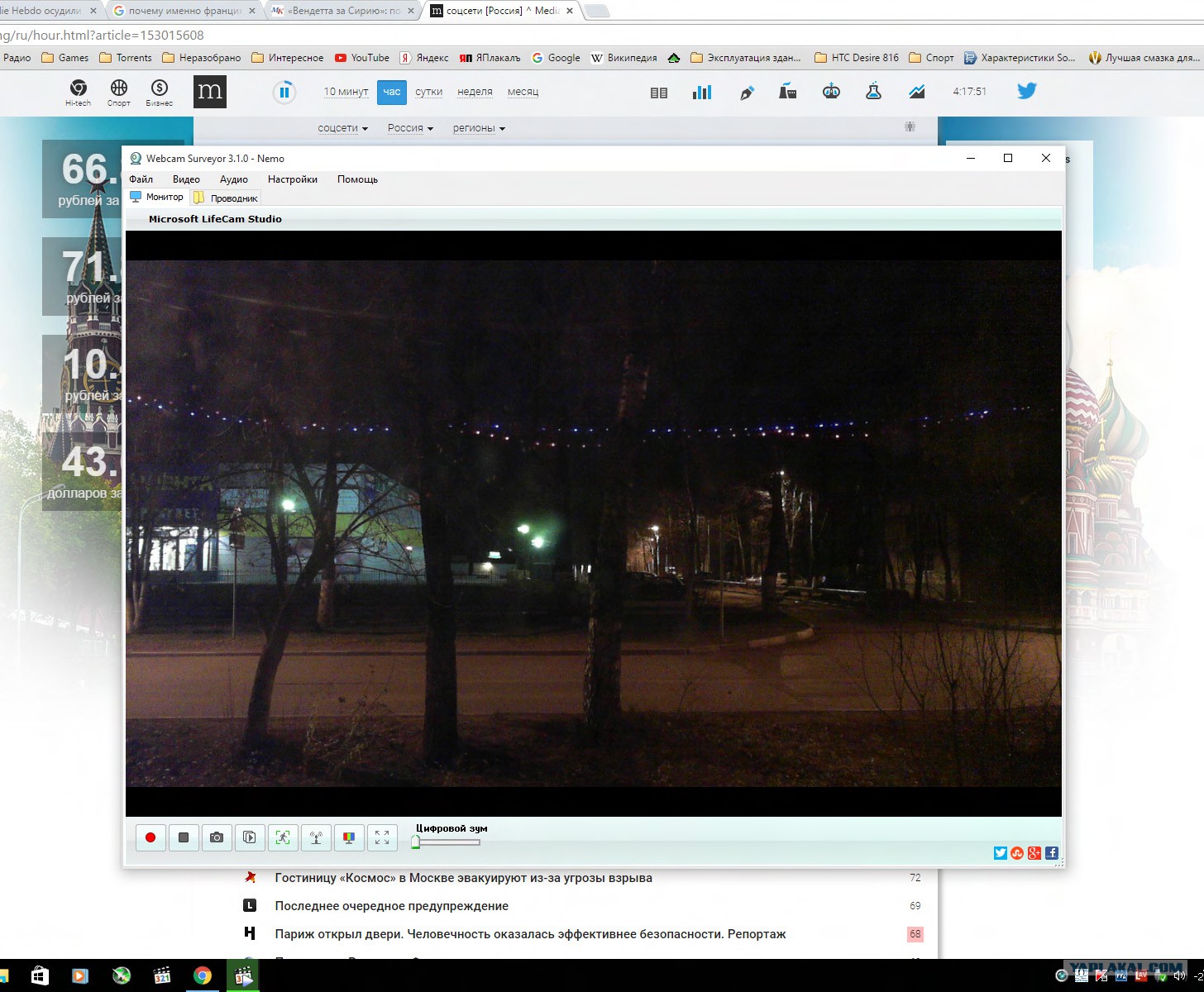Open YouTube bookmark in bookmarks bar

click(x=362, y=58)
